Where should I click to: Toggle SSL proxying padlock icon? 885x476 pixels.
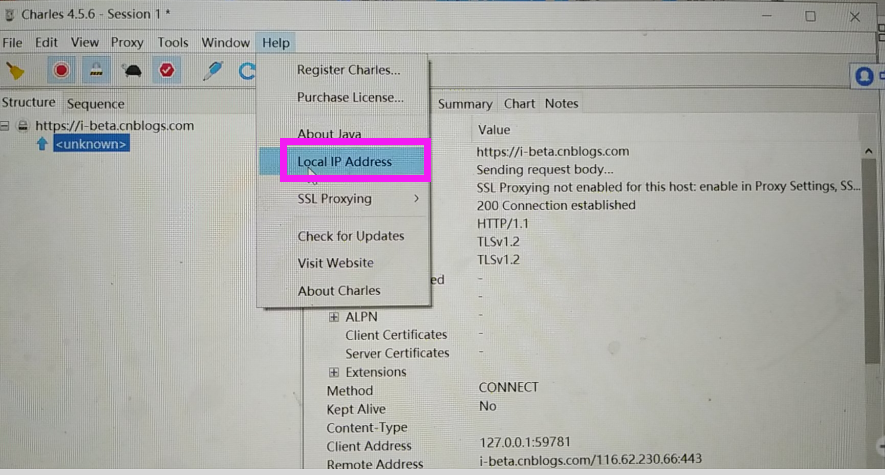pos(96,71)
